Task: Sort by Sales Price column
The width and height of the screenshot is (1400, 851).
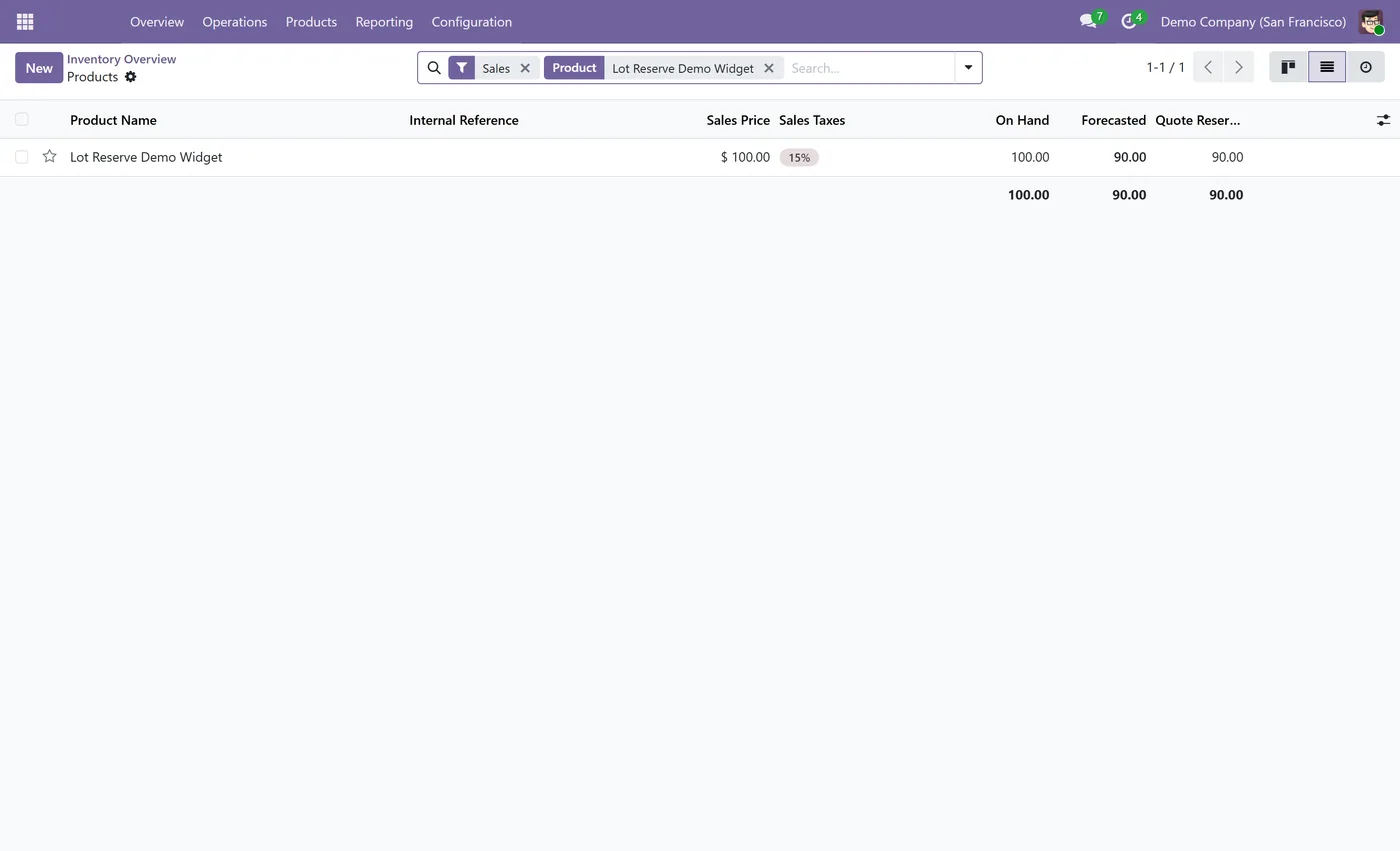Action: pos(738,120)
